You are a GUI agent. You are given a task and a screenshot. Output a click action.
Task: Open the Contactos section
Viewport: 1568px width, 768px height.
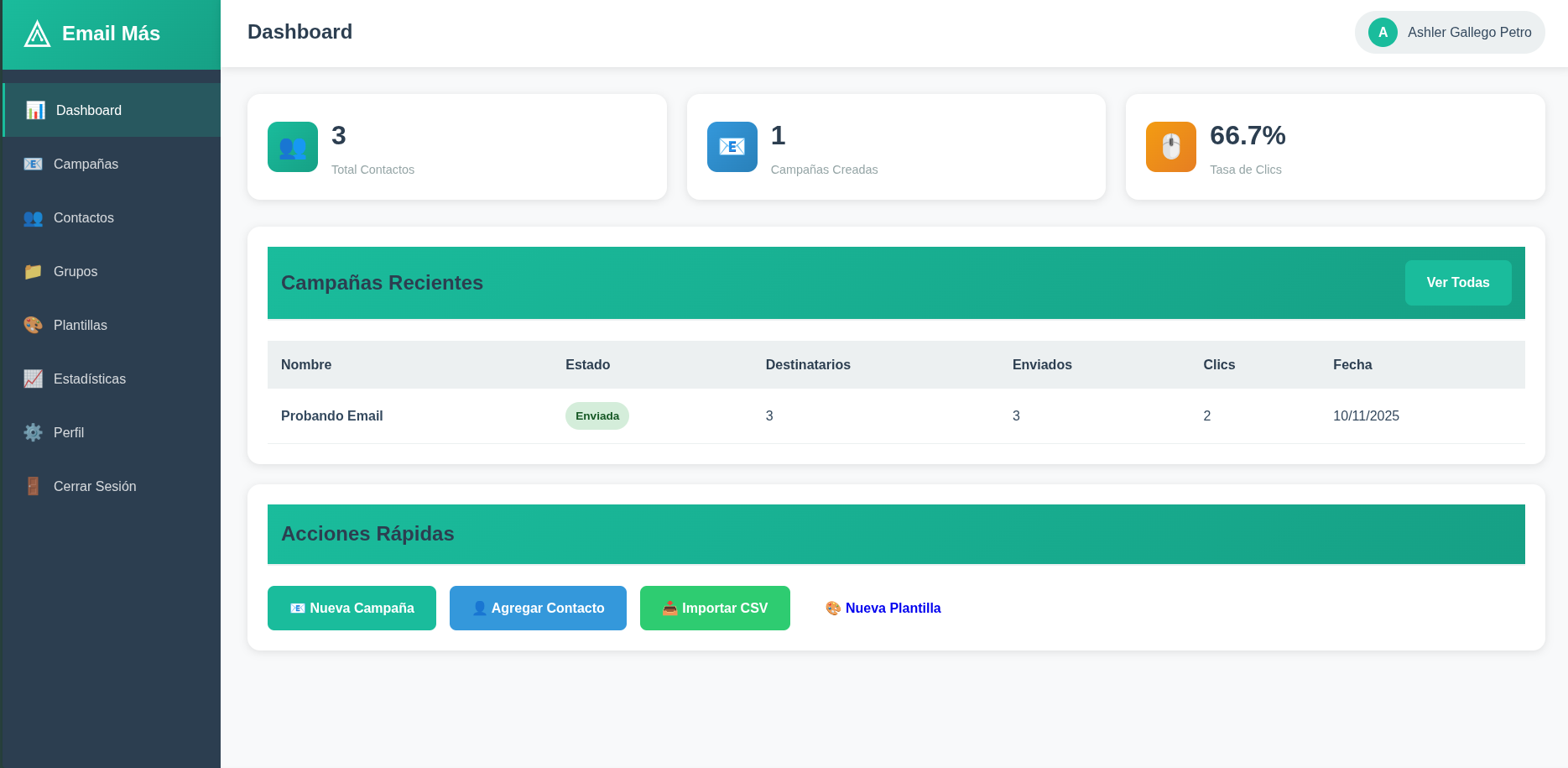(x=112, y=217)
